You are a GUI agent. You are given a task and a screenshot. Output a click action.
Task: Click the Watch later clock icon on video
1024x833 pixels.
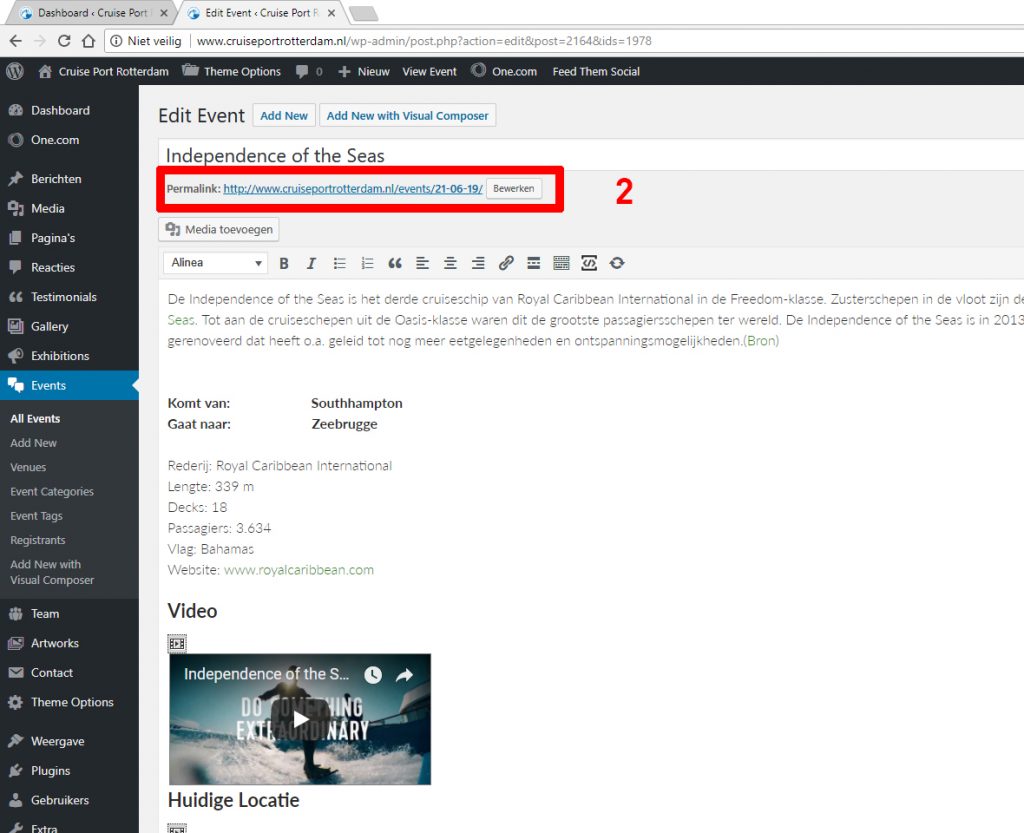point(373,674)
